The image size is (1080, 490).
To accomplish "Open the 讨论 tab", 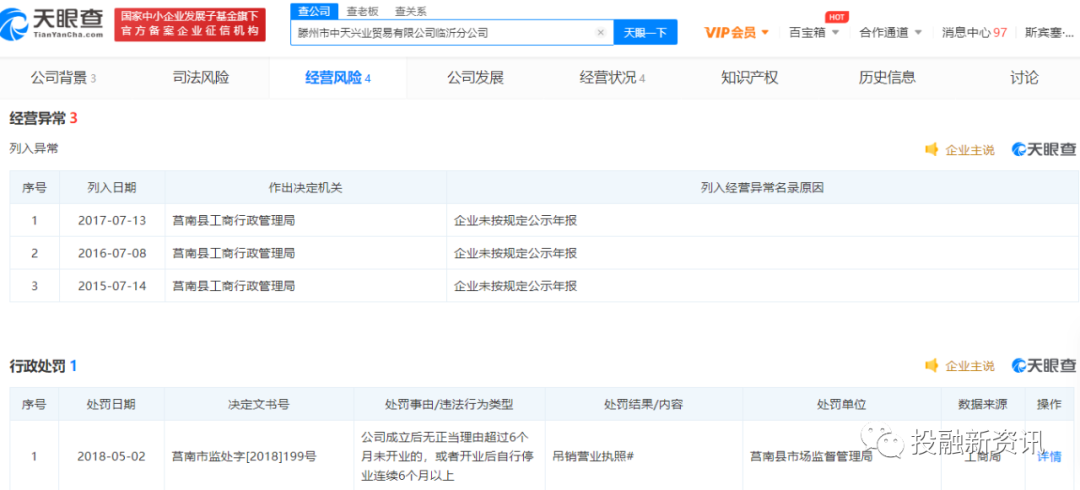I will click(x=1024, y=78).
